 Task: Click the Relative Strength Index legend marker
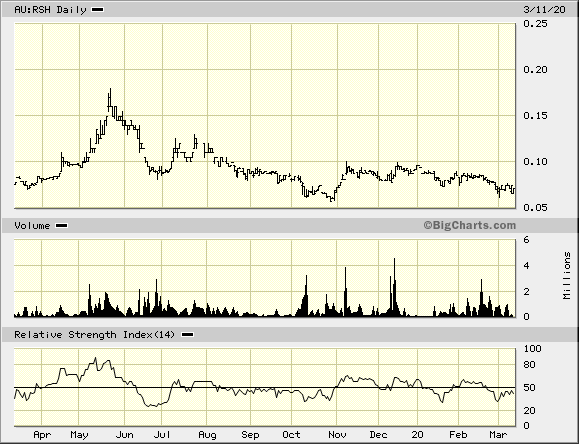[188, 335]
